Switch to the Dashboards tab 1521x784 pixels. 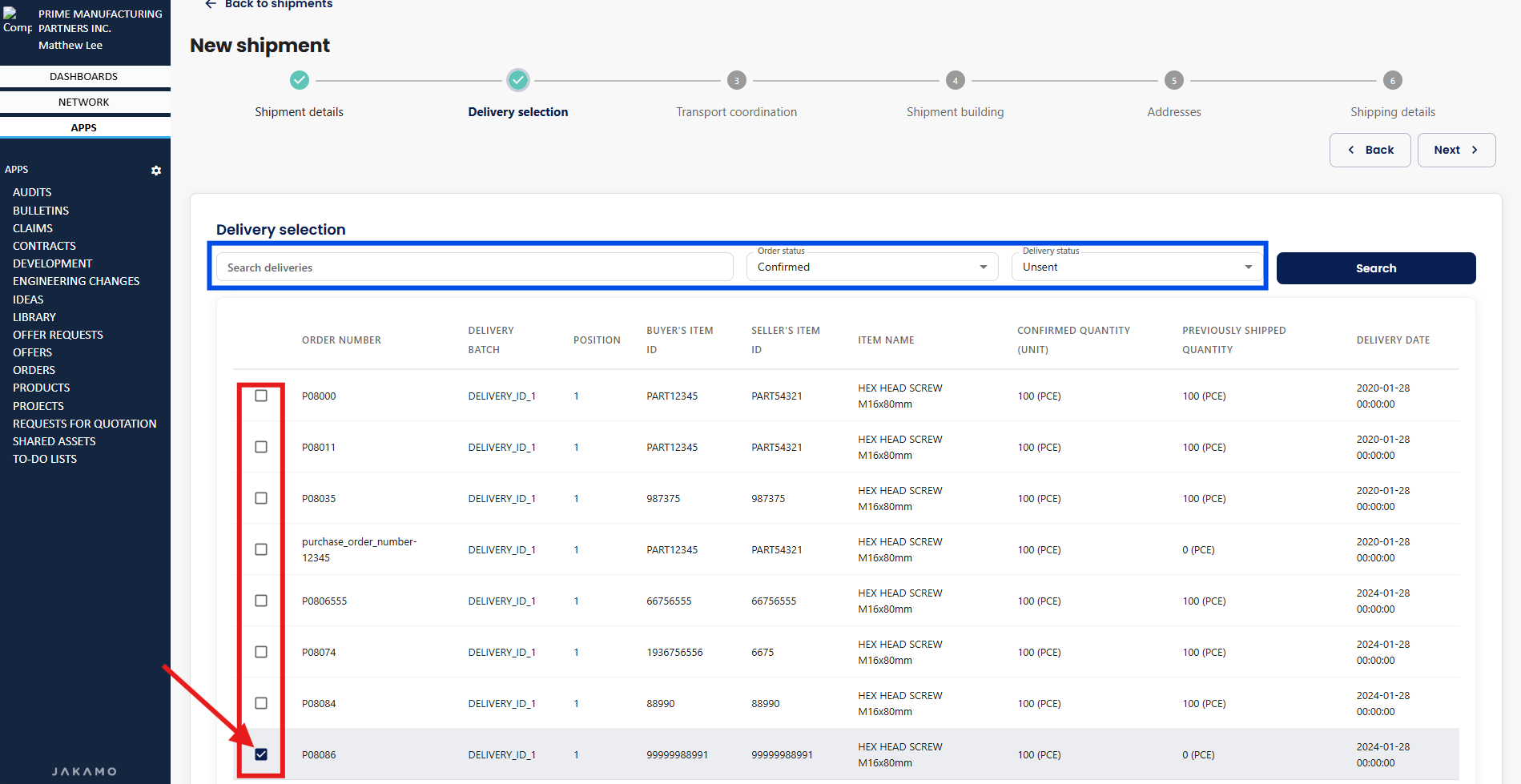coord(84,77)
